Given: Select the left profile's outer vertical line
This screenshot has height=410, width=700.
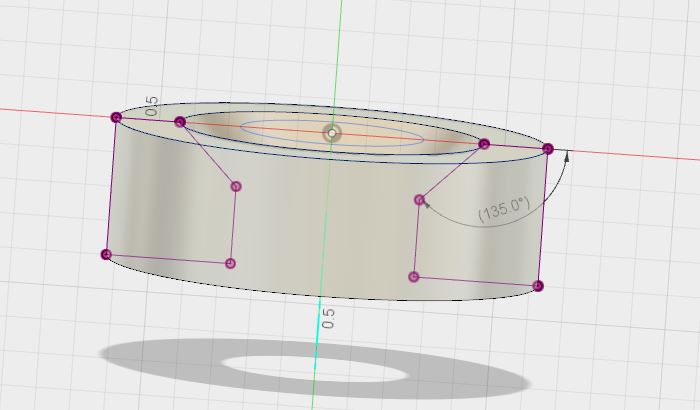Looking at the screenshot, I should coord(111,186).
